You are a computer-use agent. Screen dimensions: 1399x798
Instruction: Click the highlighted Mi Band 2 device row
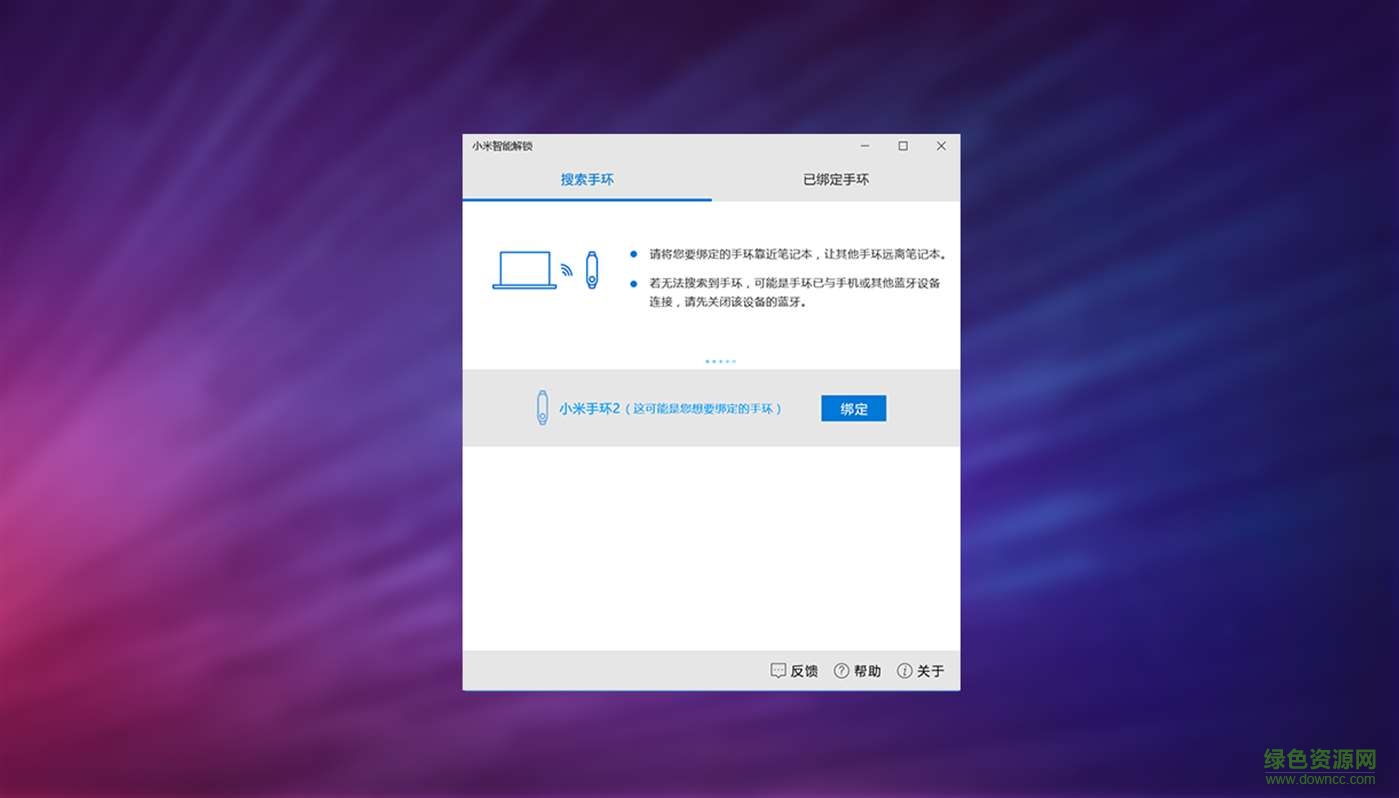(x=700, y=408)
